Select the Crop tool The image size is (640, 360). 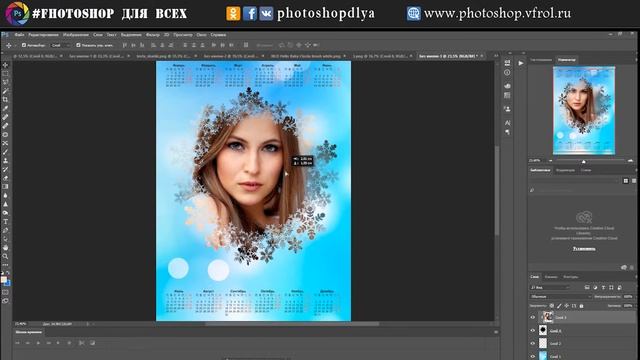[5, 100]
